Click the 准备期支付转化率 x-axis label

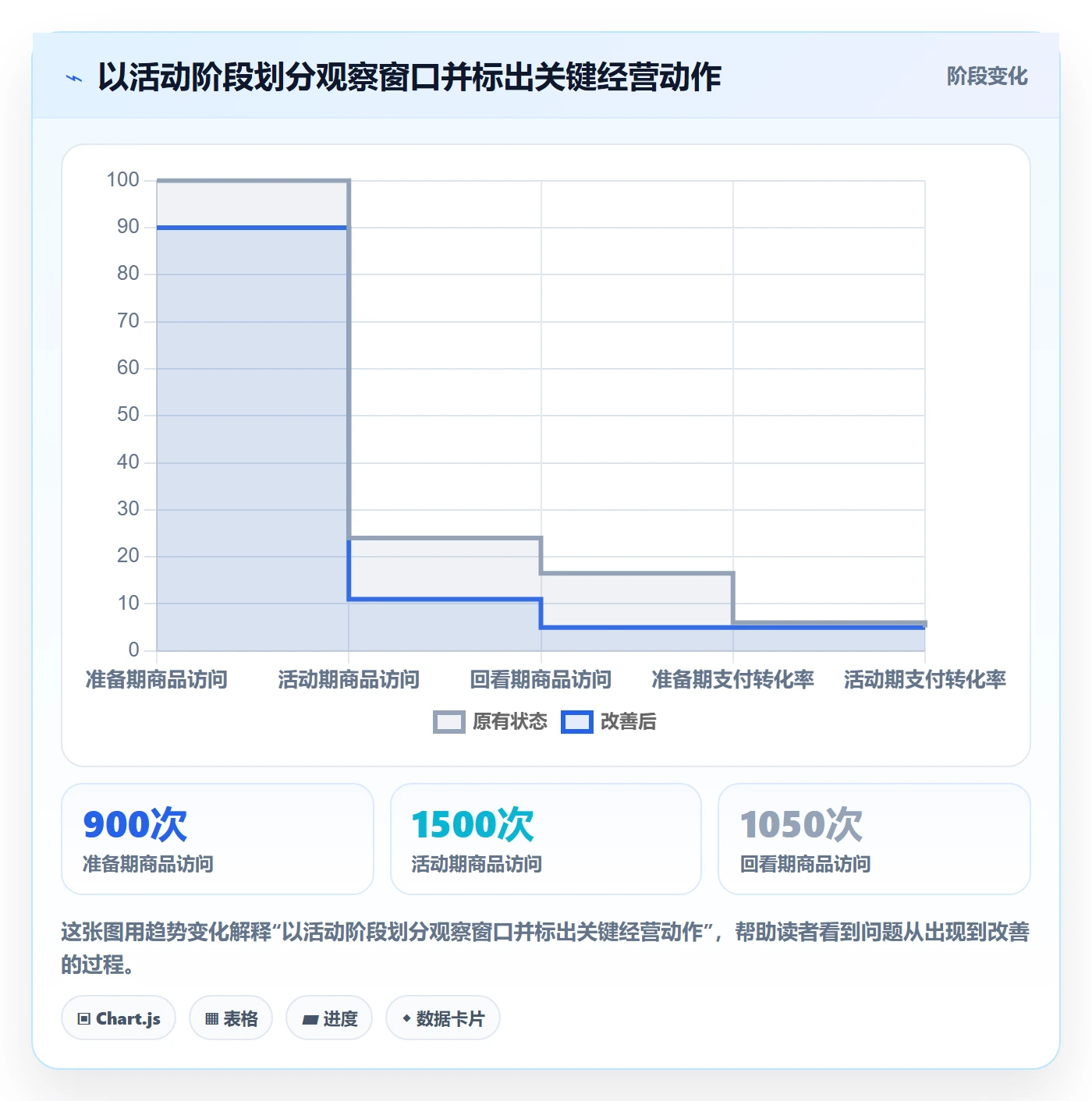(x=733, y=680)
